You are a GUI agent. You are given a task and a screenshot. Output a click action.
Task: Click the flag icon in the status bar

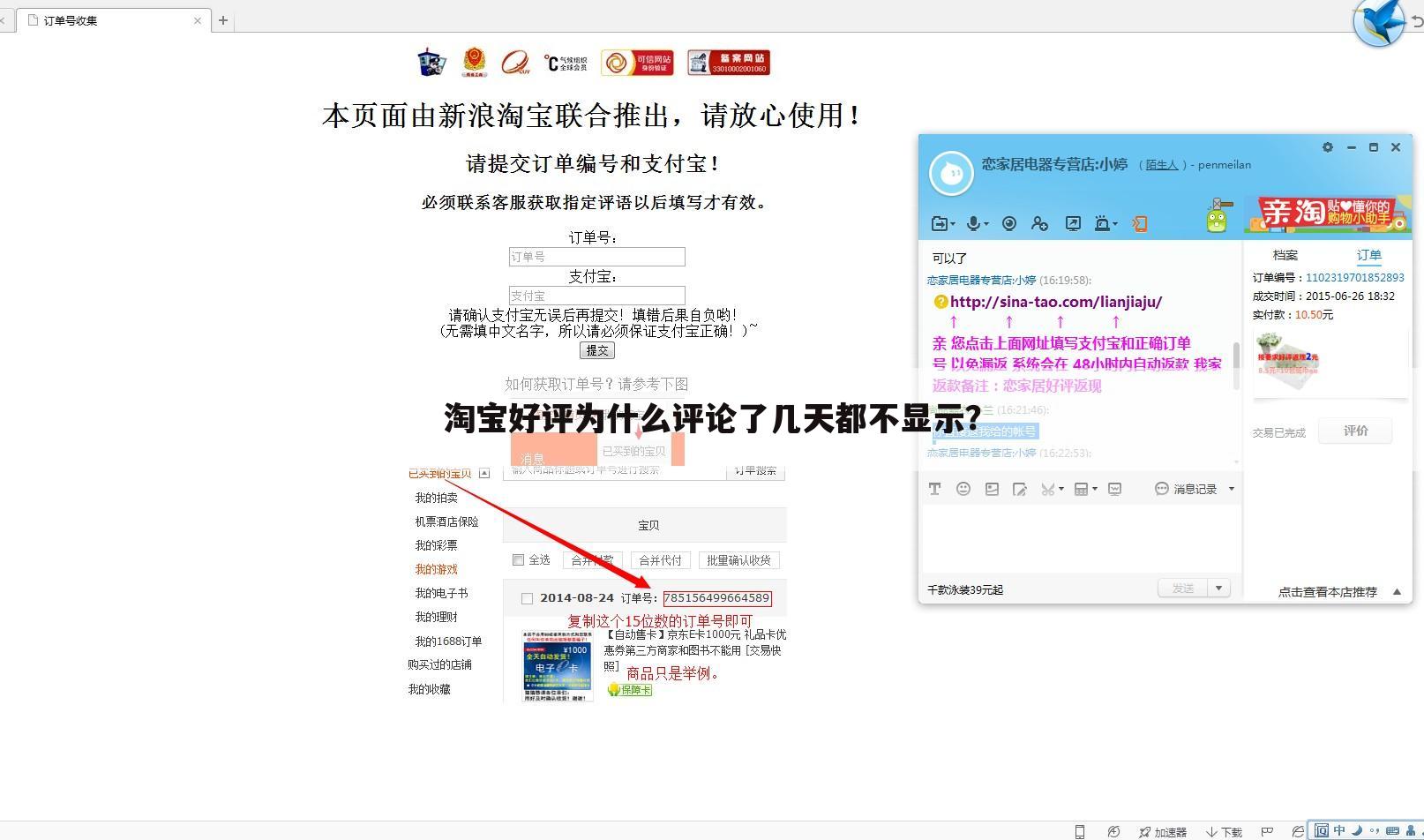click(1267, 831)
